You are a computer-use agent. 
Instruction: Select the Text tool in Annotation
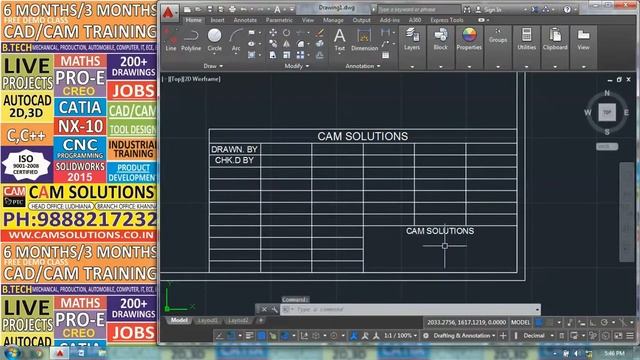coord(340,40)
